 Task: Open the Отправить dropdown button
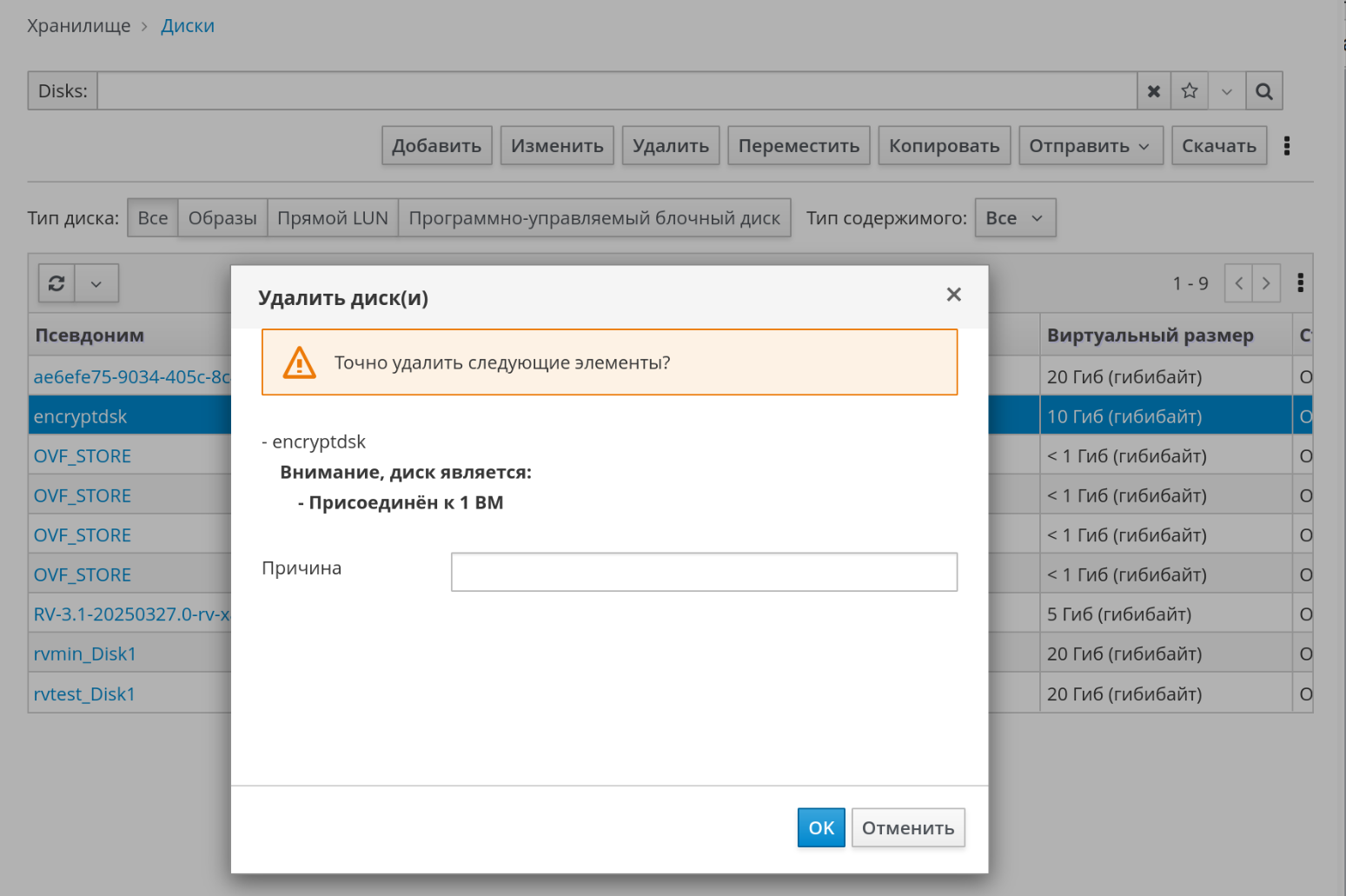click(1090, 146)
